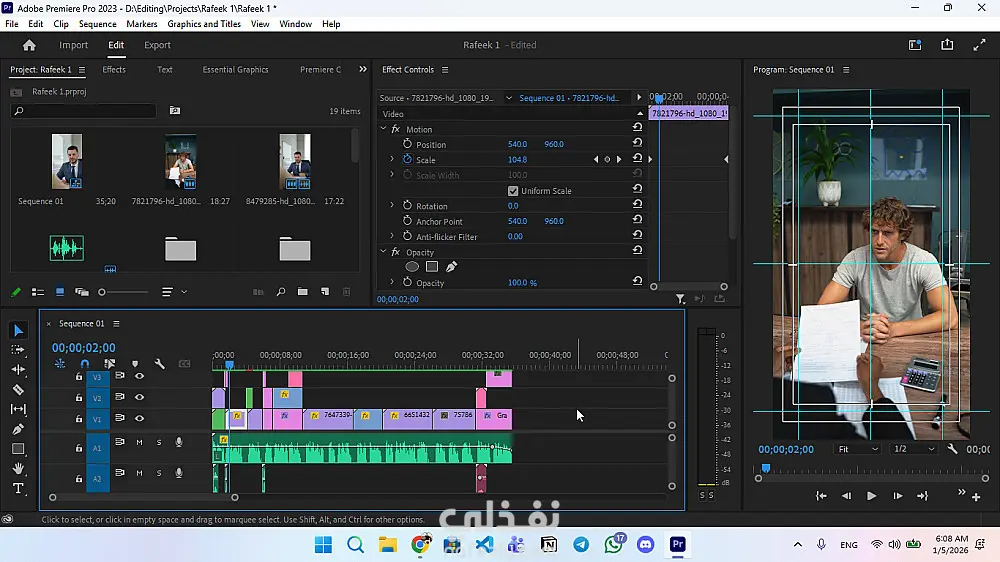Expand the Scale parameter
This screenshot has width=1000, height=562.
pyautogui.click(x=392, y=159)
